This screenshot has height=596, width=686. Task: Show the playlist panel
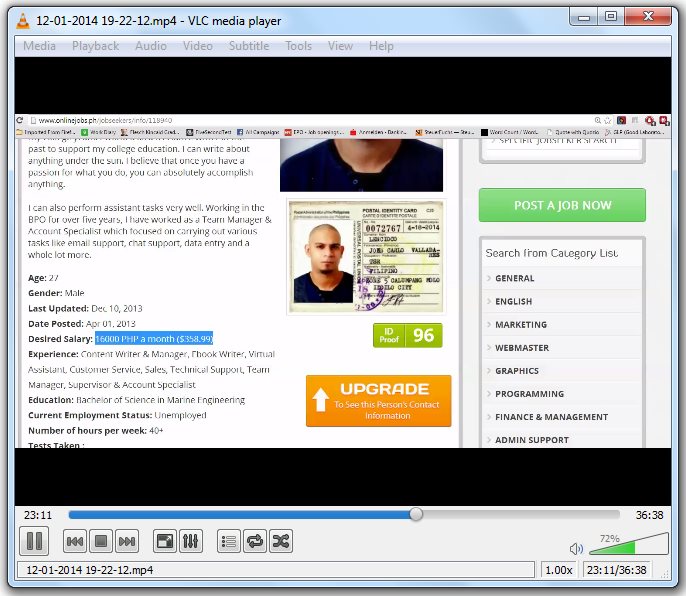[x=229, y=542]
